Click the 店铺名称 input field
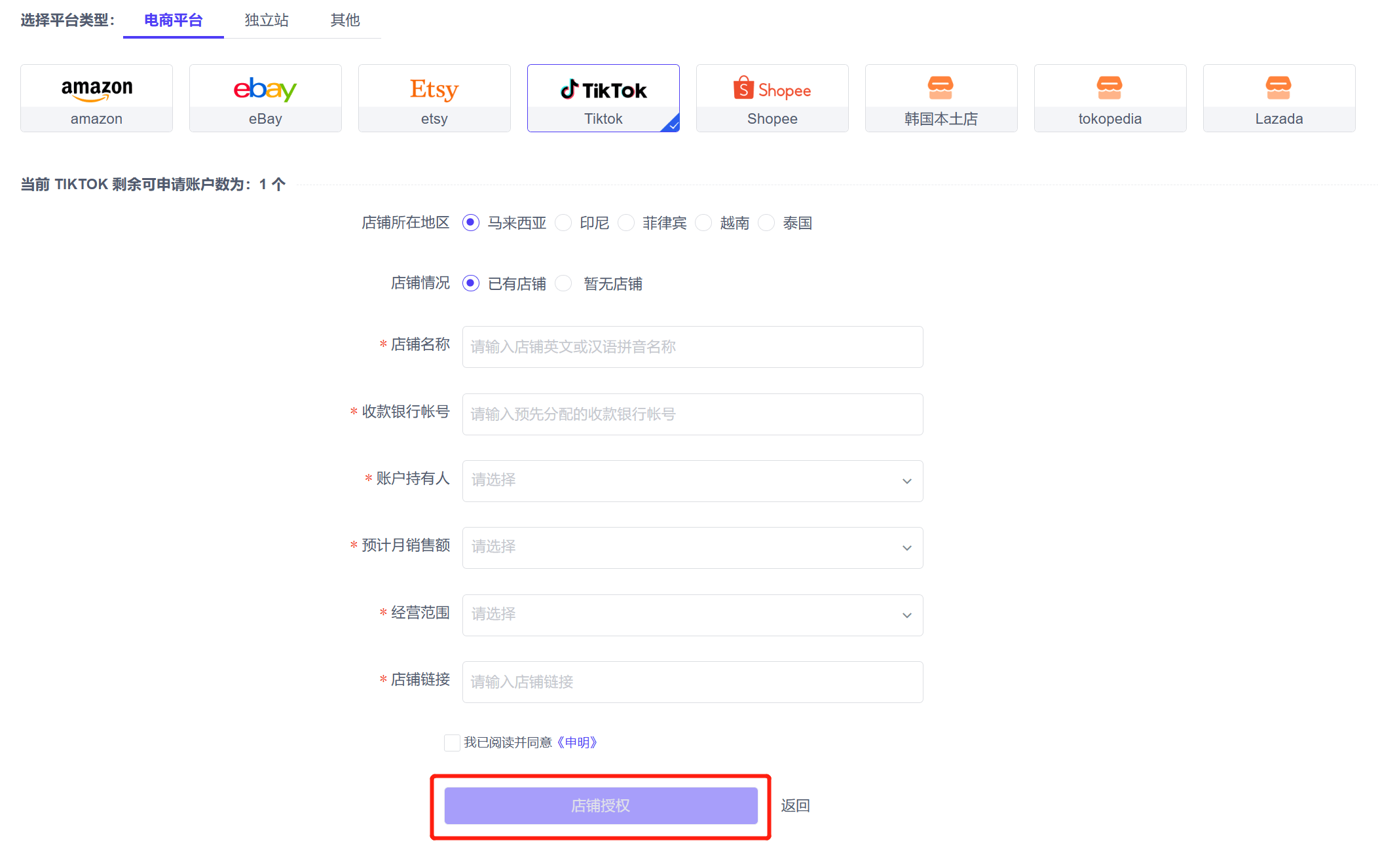1378x868 pixels. [x=692, y=347]
